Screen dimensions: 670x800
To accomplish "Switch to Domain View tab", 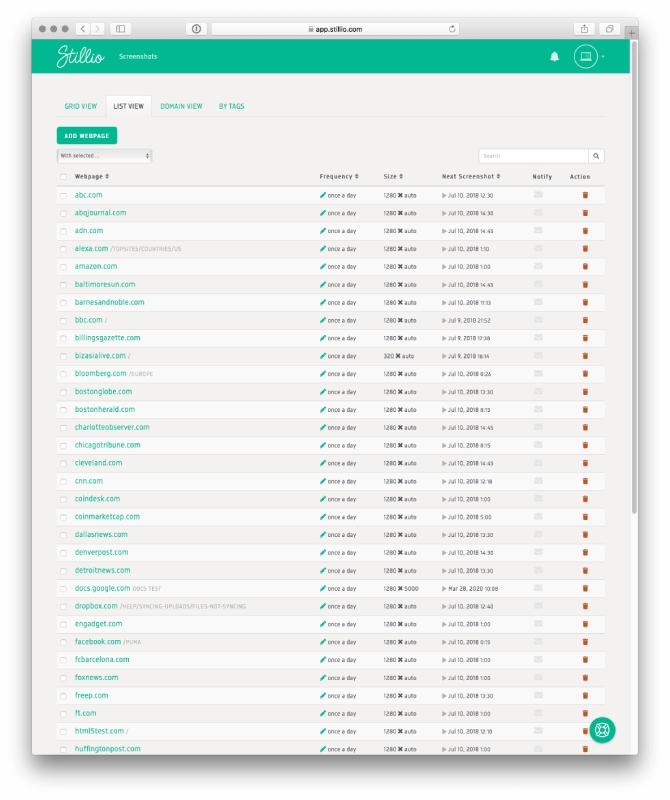I will coord(181,106).
